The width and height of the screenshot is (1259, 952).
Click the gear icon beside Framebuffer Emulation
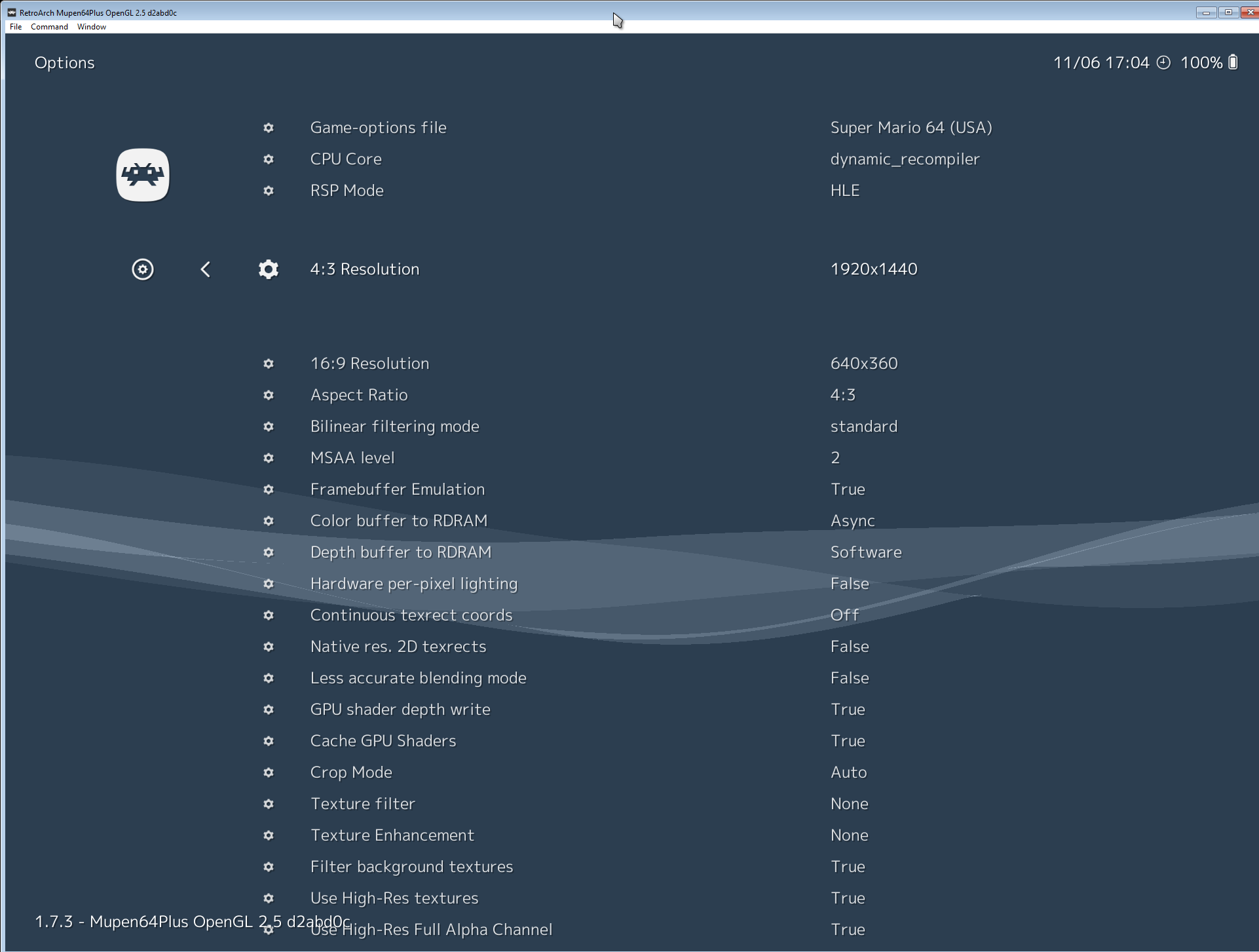(x=269, y=489)
